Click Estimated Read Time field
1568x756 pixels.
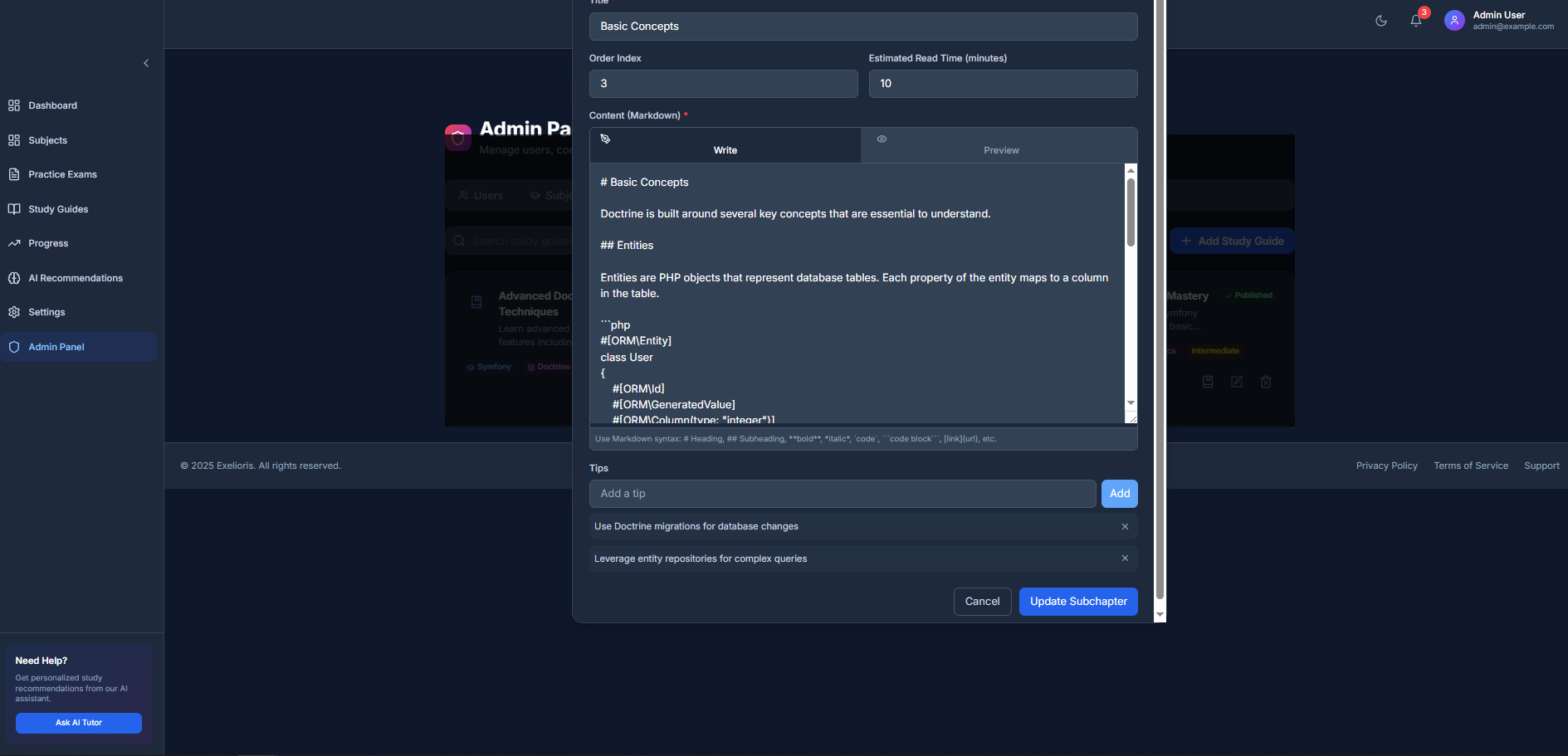(1003, 84)
